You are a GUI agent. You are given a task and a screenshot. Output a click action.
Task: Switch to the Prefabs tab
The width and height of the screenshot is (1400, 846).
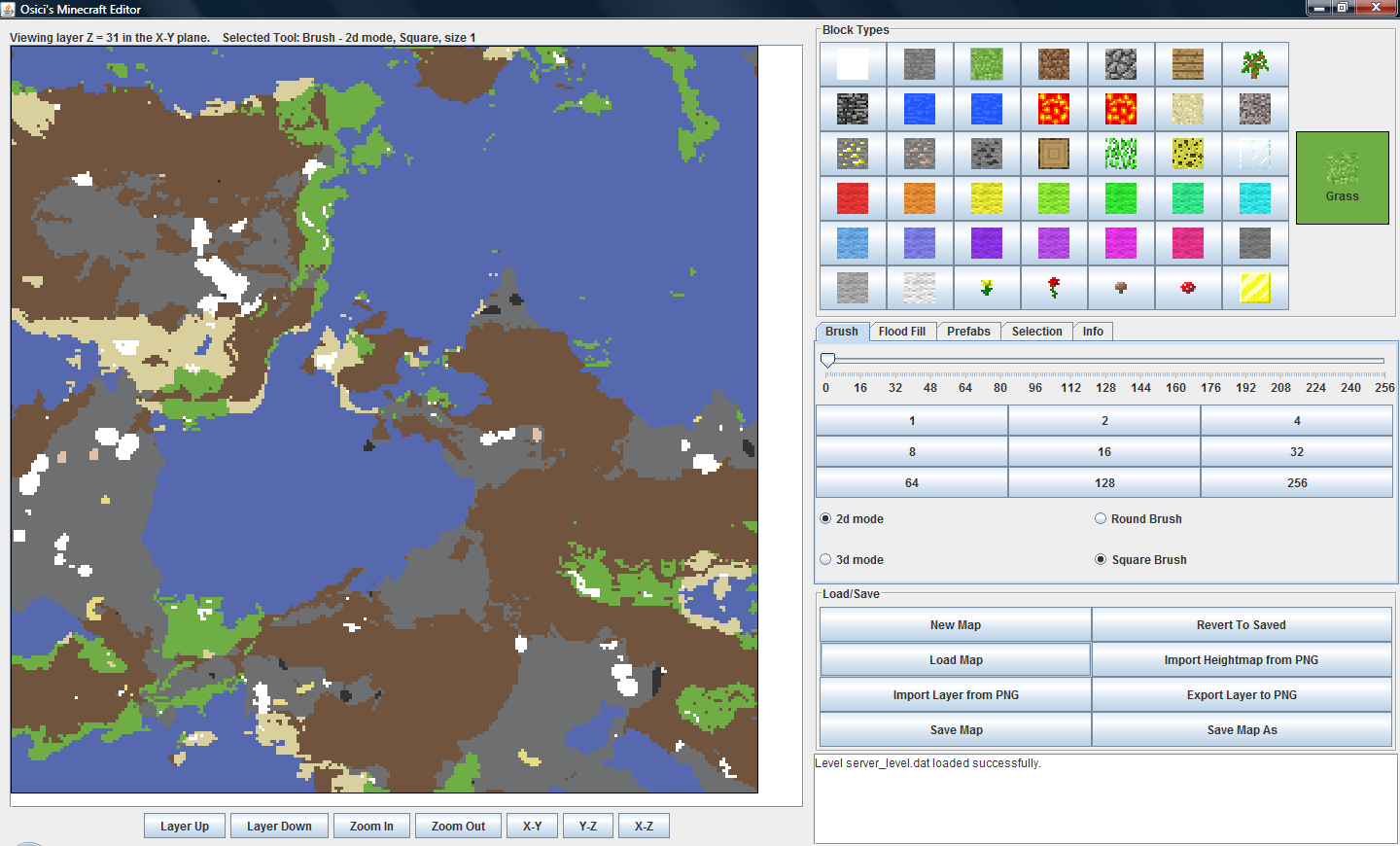[x=968, y=331]
